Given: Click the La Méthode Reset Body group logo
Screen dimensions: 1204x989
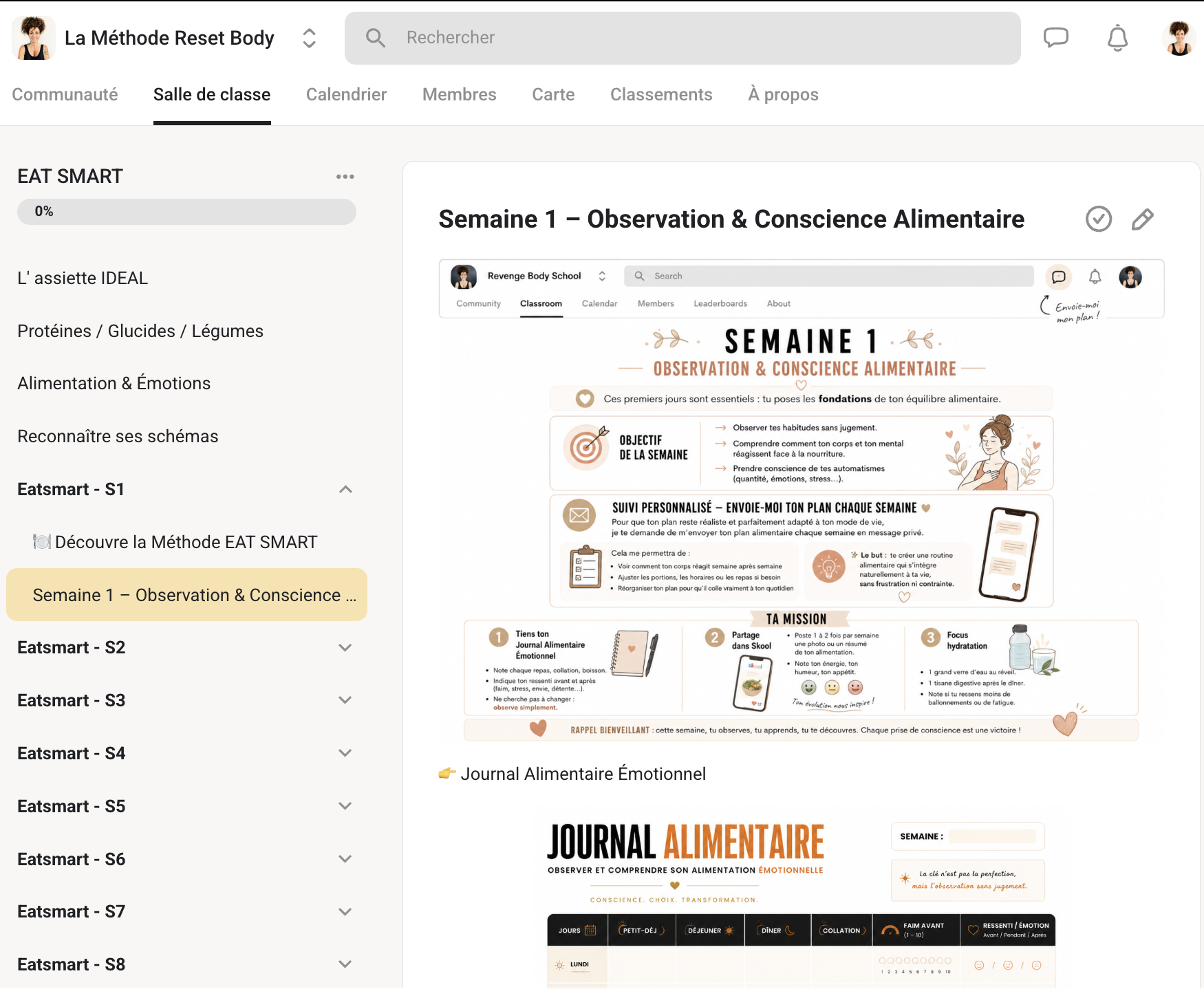Looking at the screenshot, I should click(34, 38).
